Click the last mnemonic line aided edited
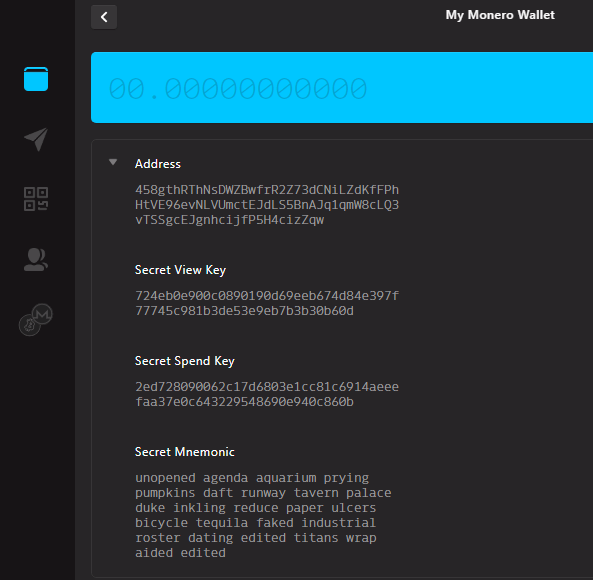 click(180, 553)
